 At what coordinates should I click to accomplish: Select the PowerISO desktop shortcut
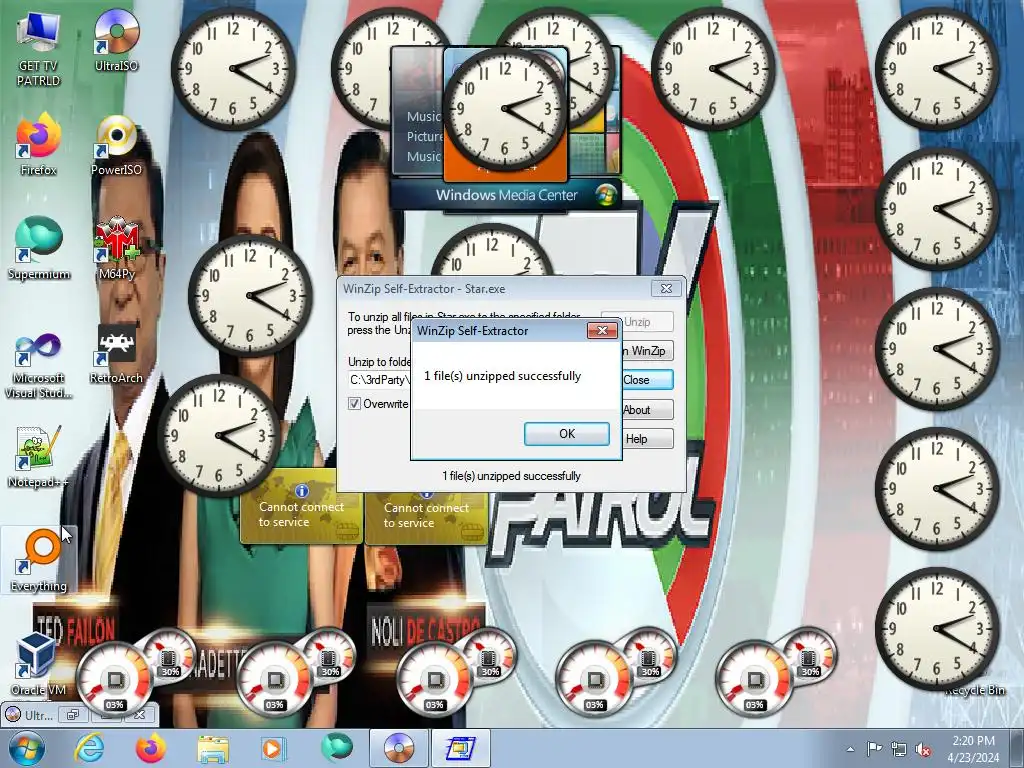tap(116, 145)
